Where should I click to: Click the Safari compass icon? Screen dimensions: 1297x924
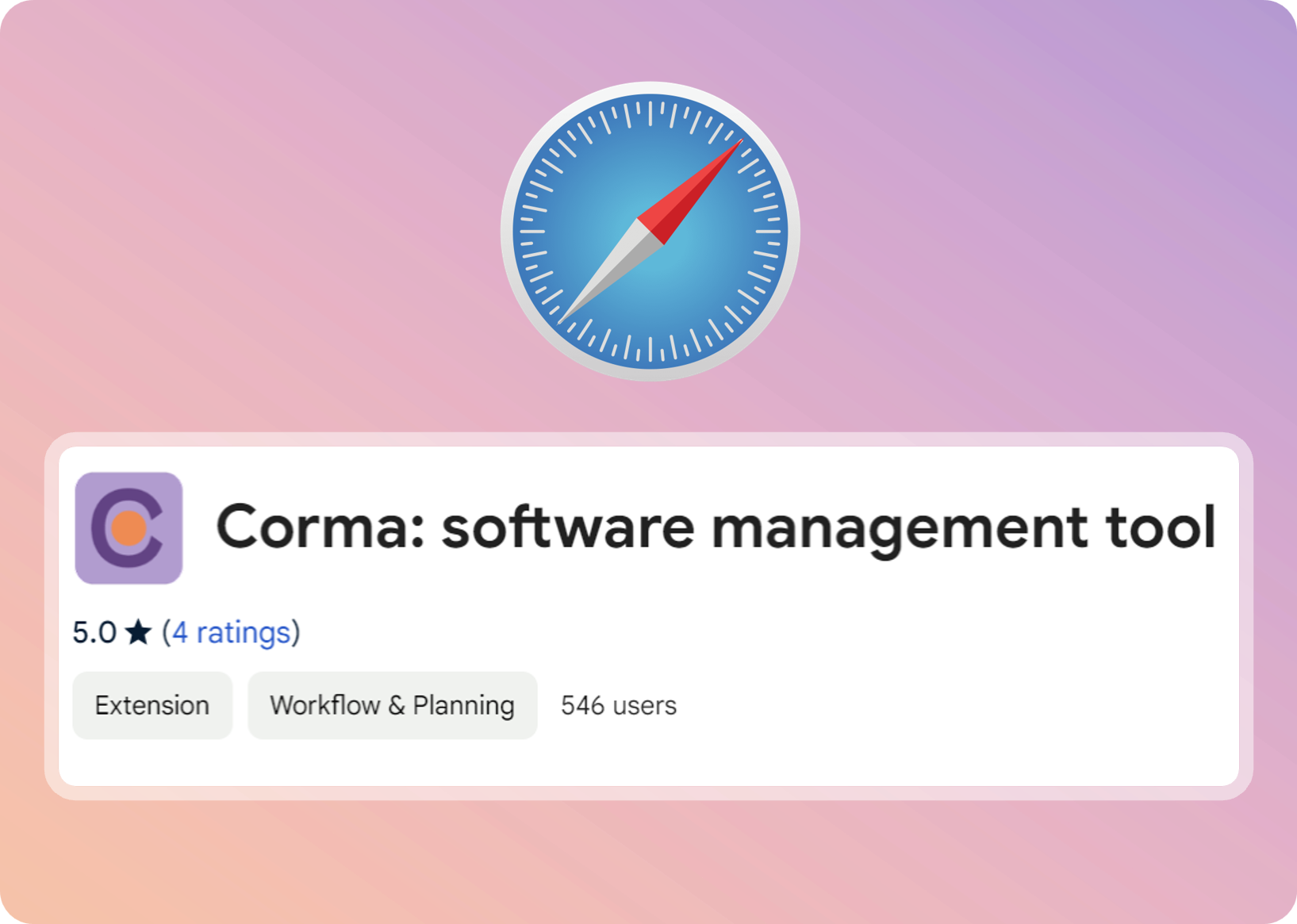[x=650, y=231]
